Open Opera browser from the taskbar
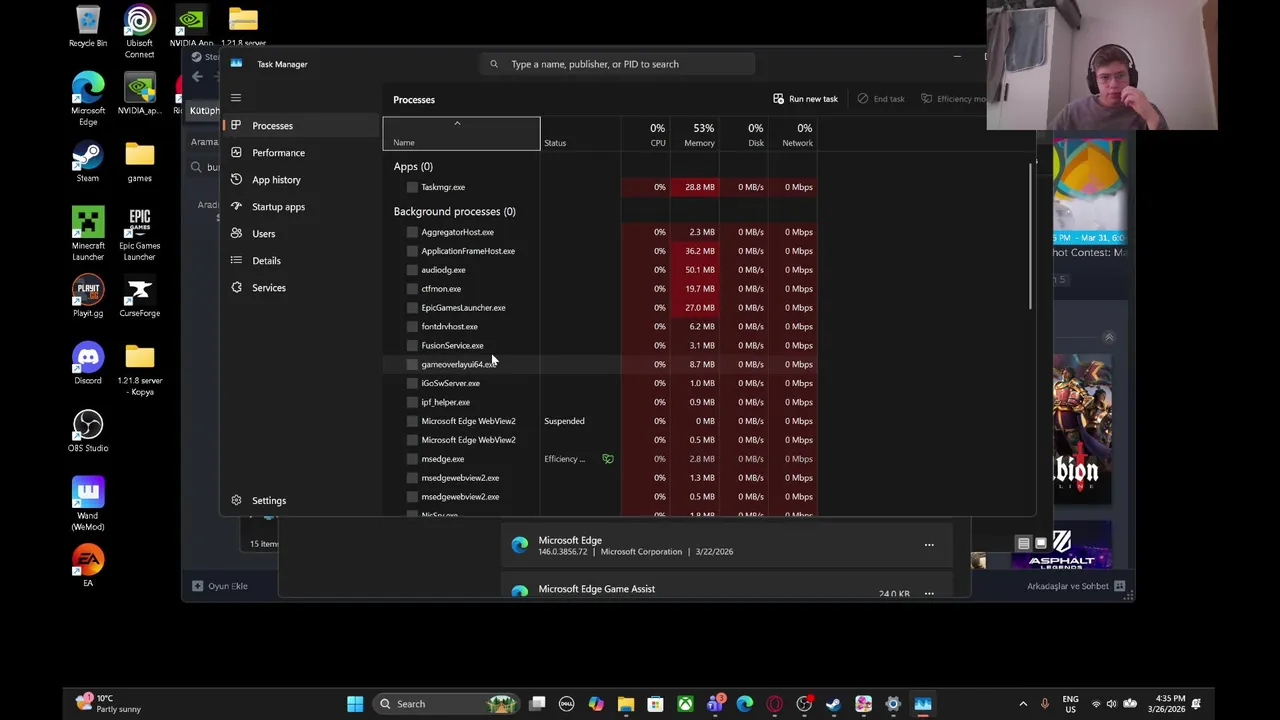Viewport: 1280px width, 720px height. (x=774, y=704)
